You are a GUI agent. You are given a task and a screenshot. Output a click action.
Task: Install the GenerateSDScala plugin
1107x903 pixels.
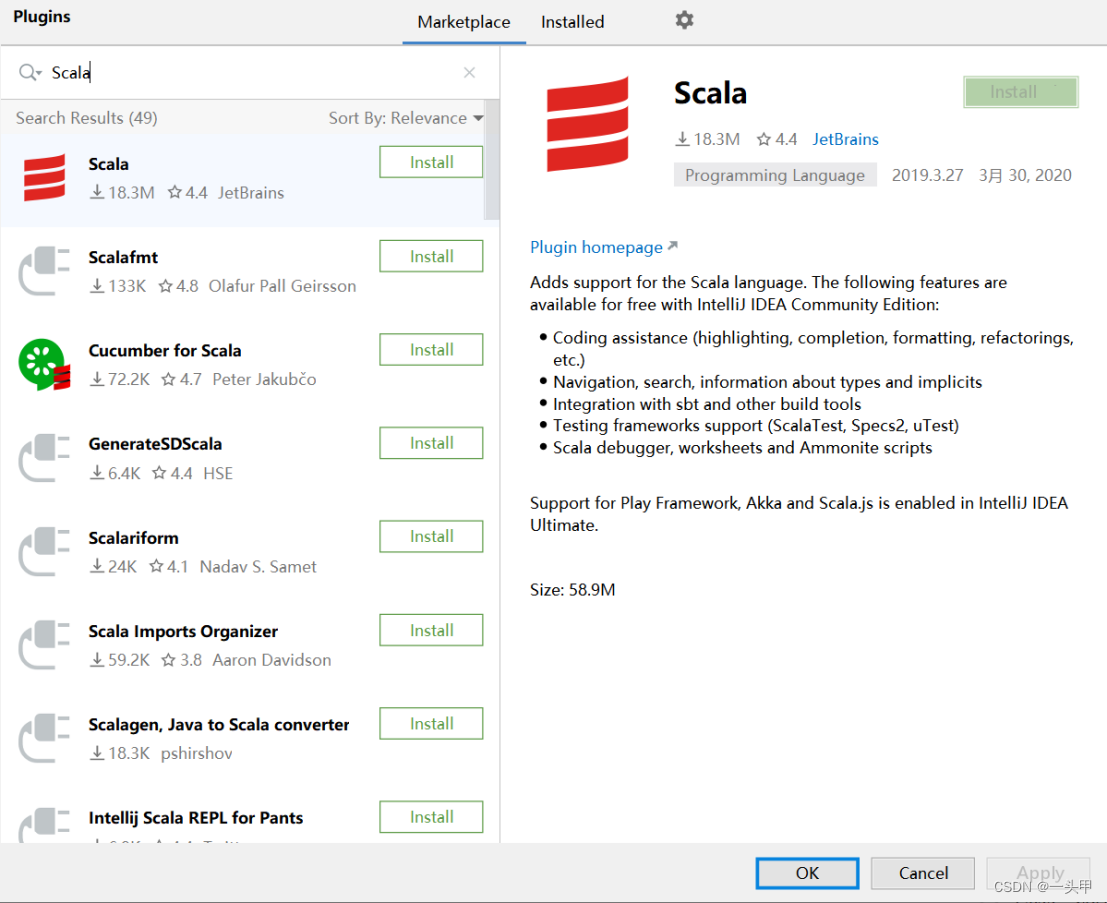(431, 443)
